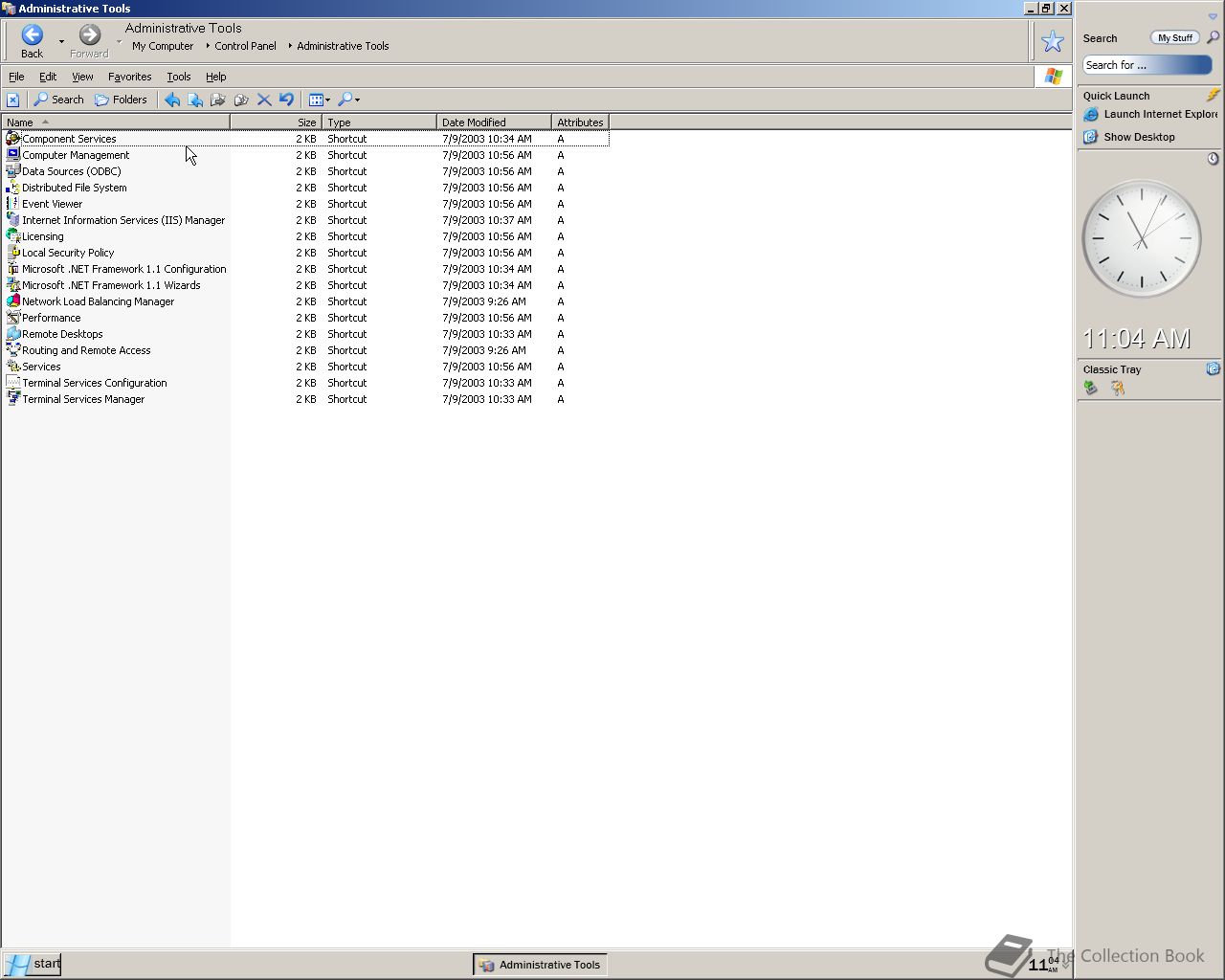Click the Administrative Tools taskbar button

[541, 965]
